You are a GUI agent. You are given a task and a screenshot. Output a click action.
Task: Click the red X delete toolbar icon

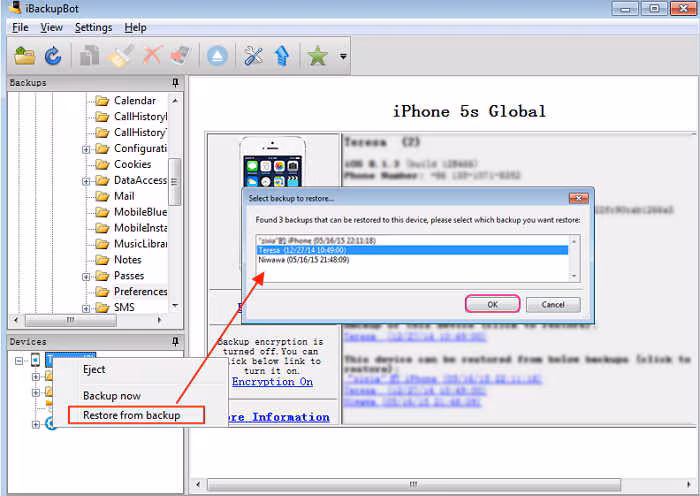pyautogui.click(x=152, y=56)
